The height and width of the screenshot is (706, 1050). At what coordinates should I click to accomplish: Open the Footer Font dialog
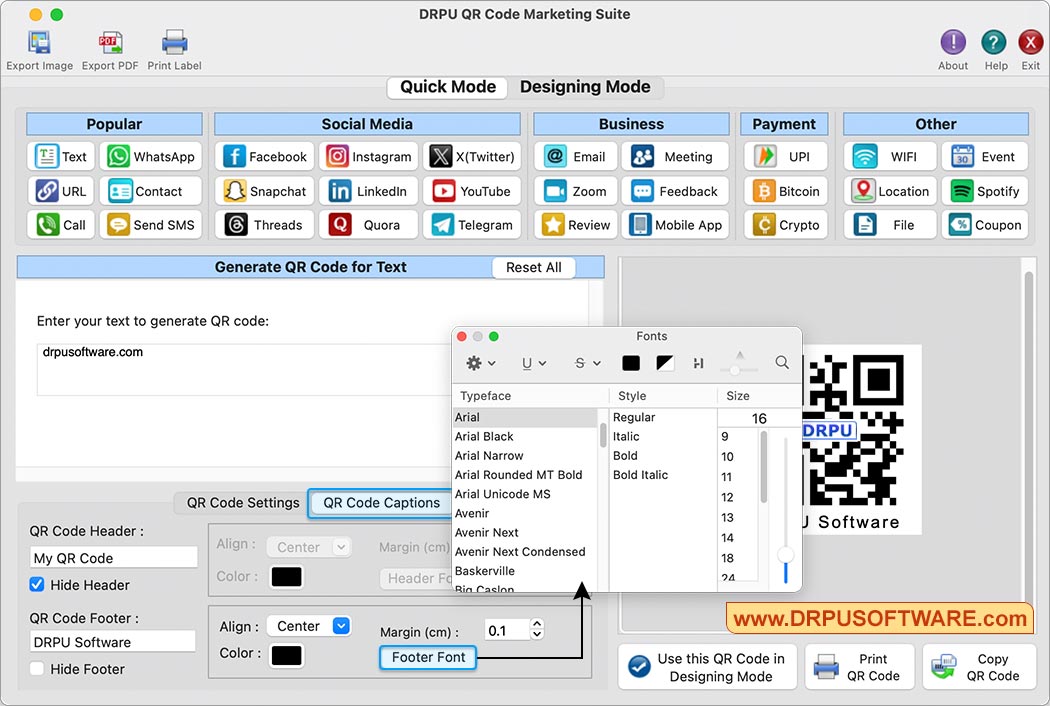point(427,658)
